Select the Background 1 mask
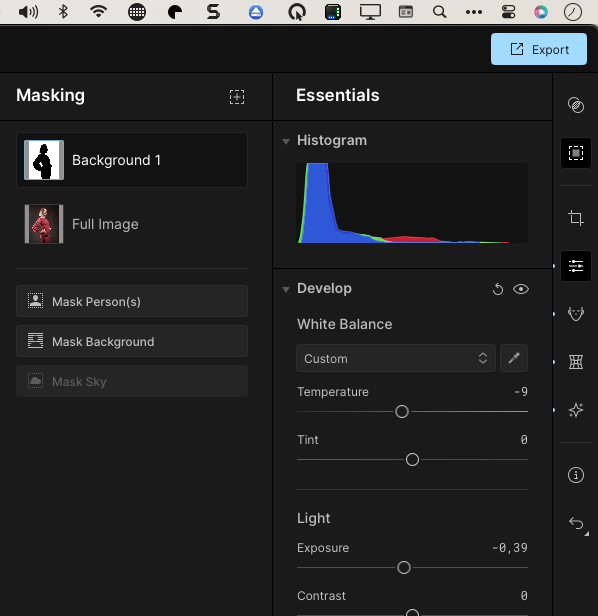Screen dimensions: 598x616 click(x=132, y=160)
